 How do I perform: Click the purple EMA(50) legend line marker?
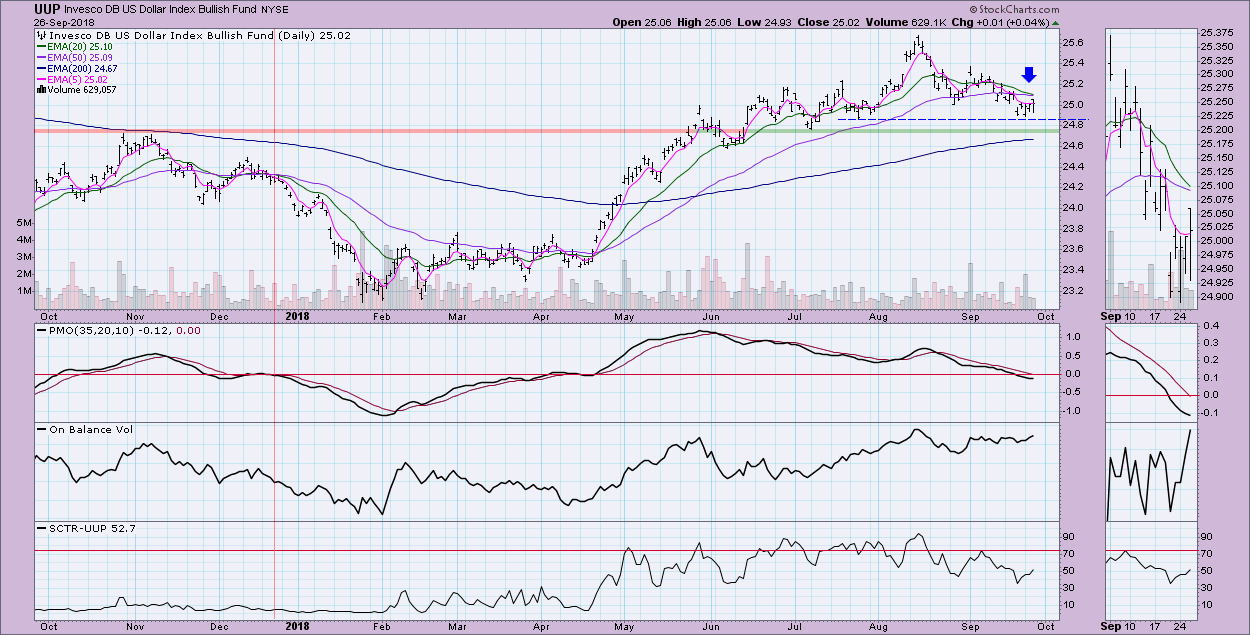click(40, 57)
